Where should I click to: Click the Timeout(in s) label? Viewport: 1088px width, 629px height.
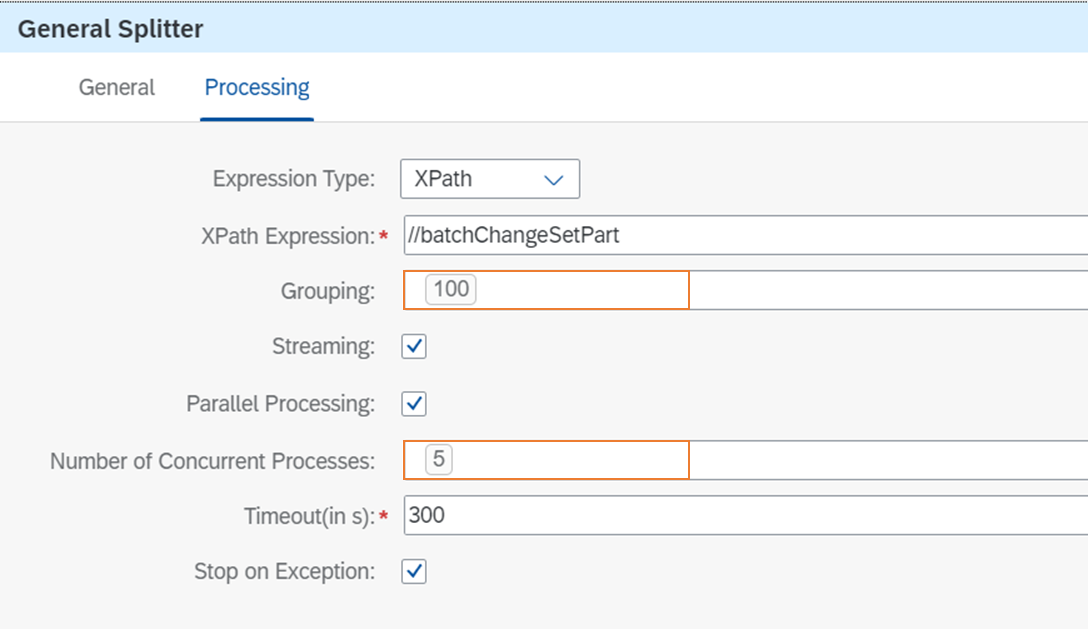coord(308,516)
